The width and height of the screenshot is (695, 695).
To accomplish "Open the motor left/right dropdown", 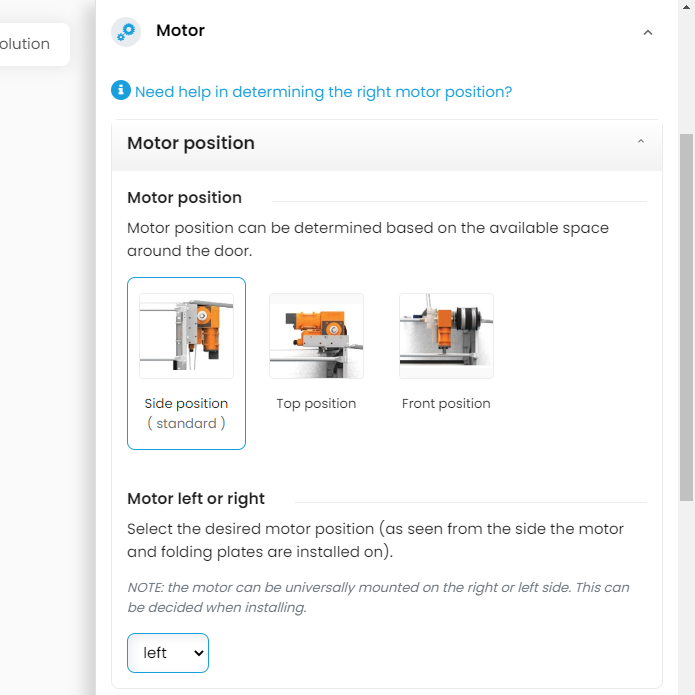I will click(x=168, y=653).
